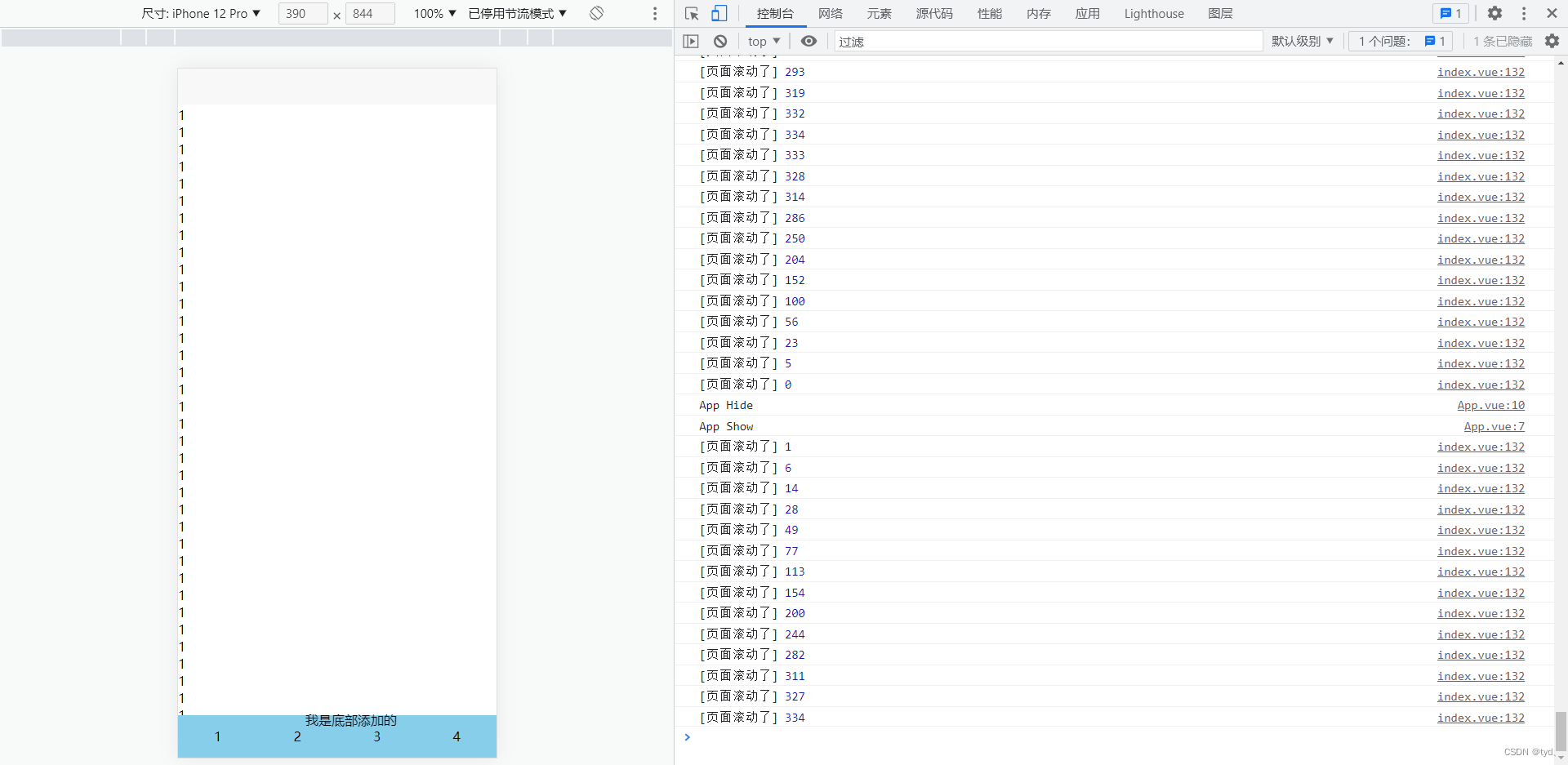Toggle the device toolbar icon
Screen dimensions: 1568x765
[719, 14]
